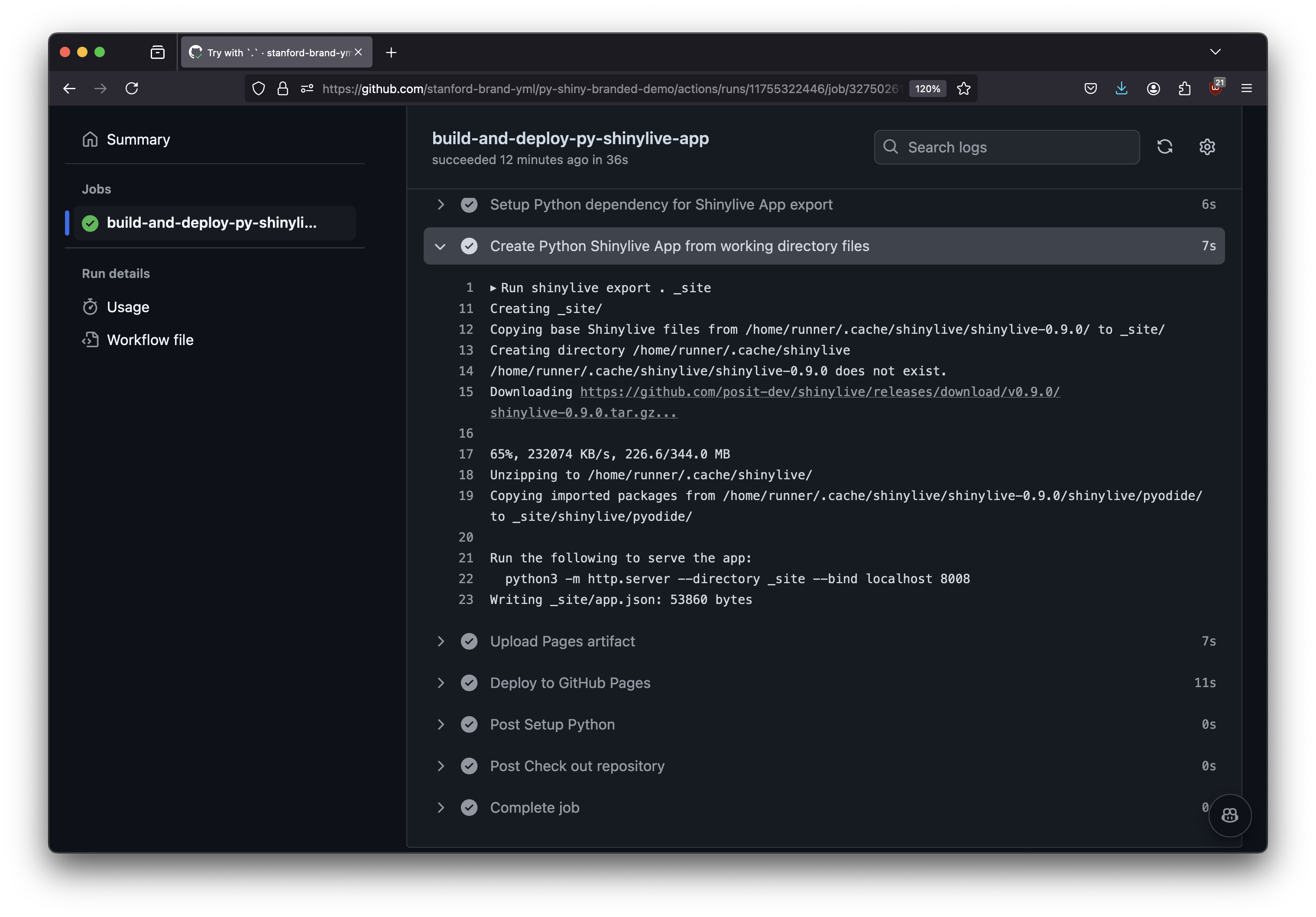Open the Firefox hamburger menu
The image size is (1316, 917).
[1247, 88]
